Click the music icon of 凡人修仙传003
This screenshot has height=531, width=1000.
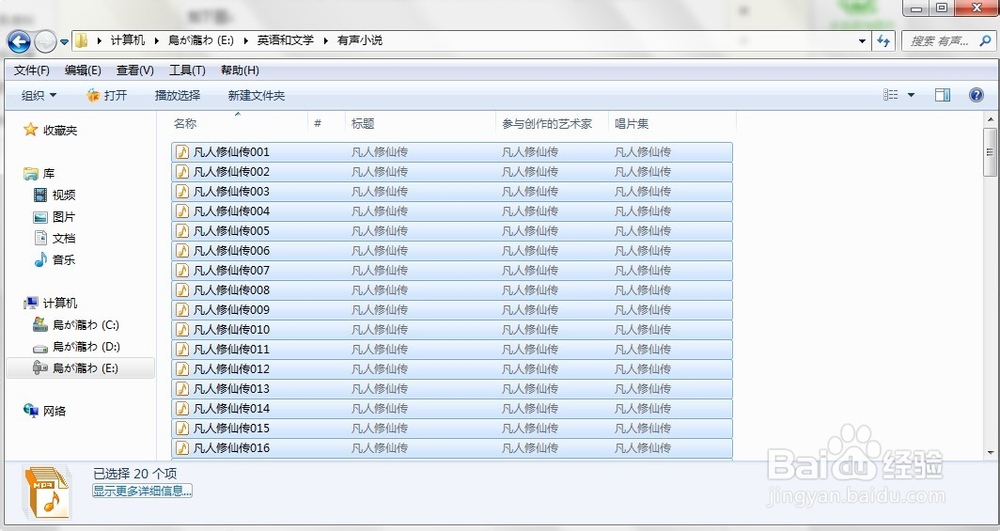(182, 191)
